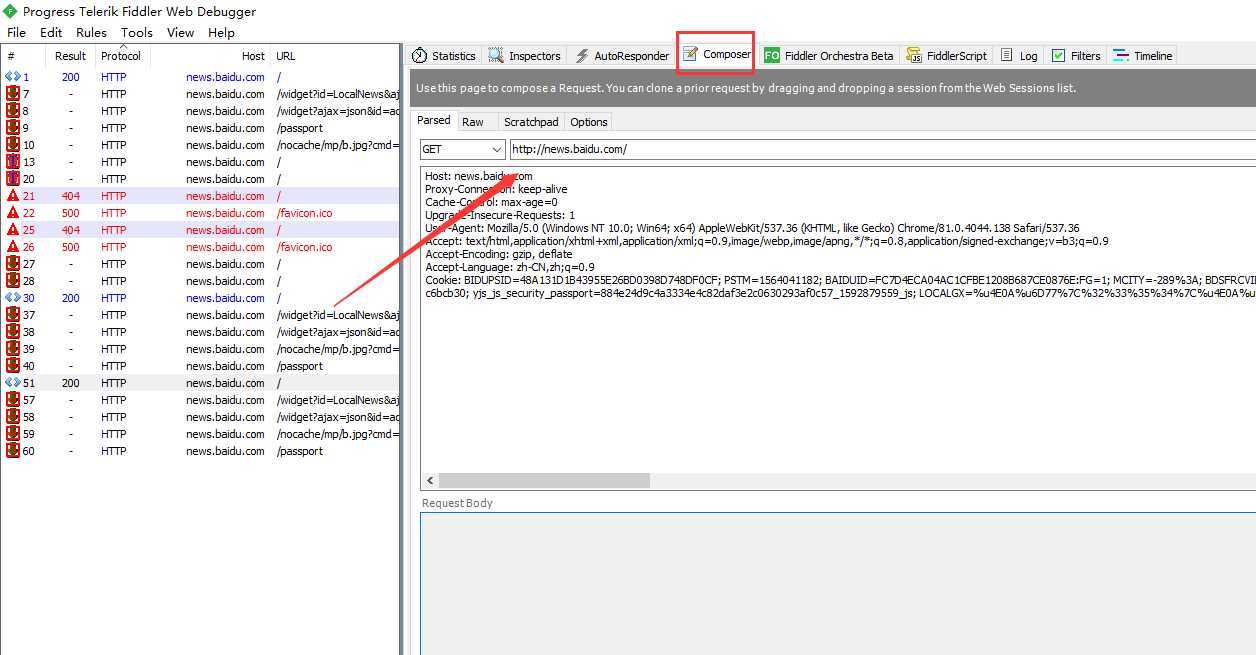Click the icon beside session 27
This screenshot has width=1256, height=655.
tap(13, 264)
